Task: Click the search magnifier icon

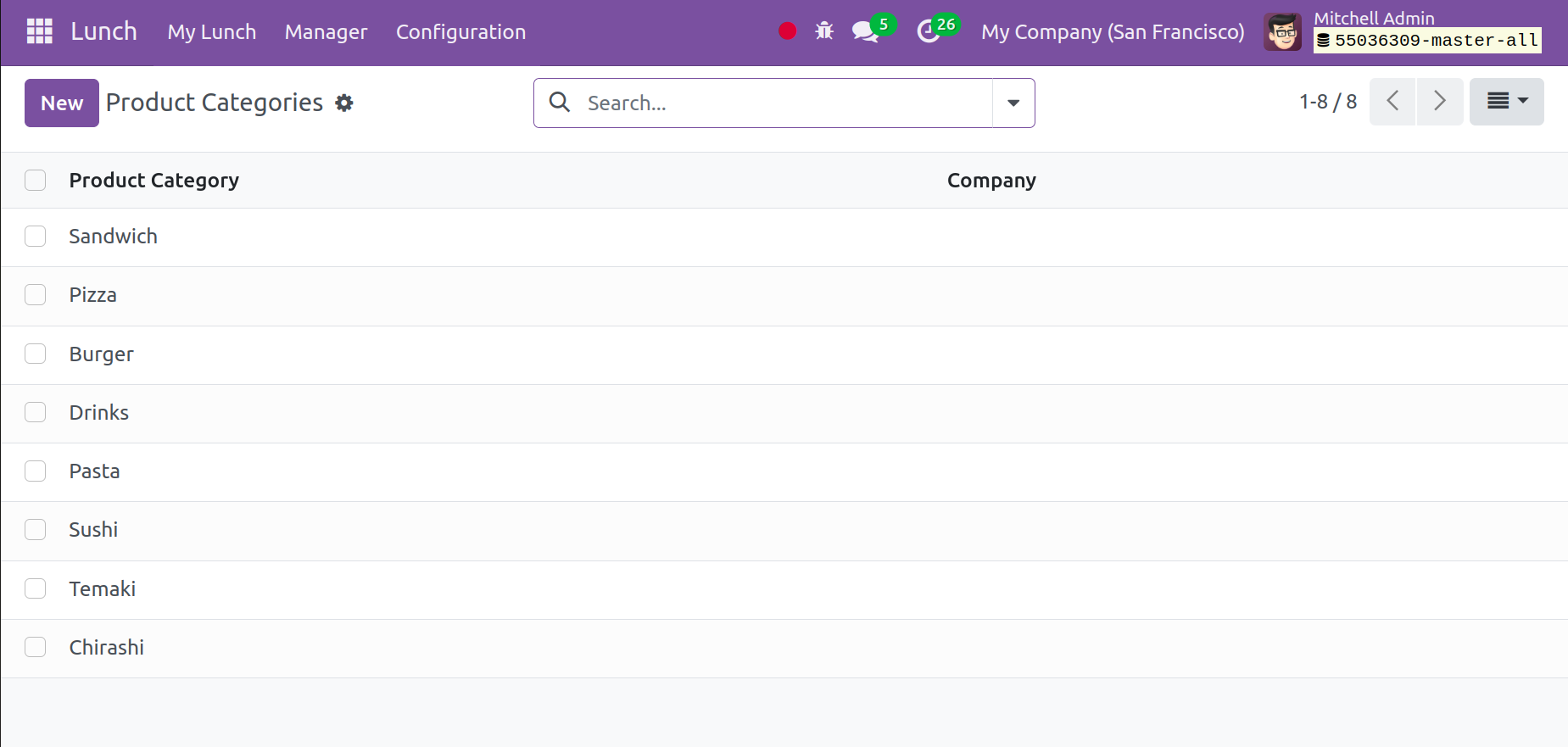Action: pyautogui.click(x=560, y=103)
